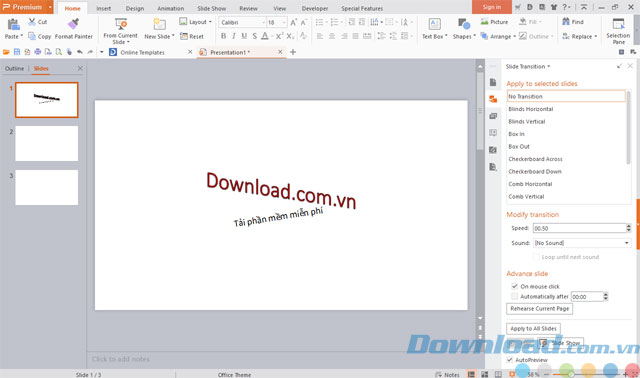This screenshot has width=640, height=378.
Task: Activate the Format Painter brush
Action: click(x=73, y=24)
